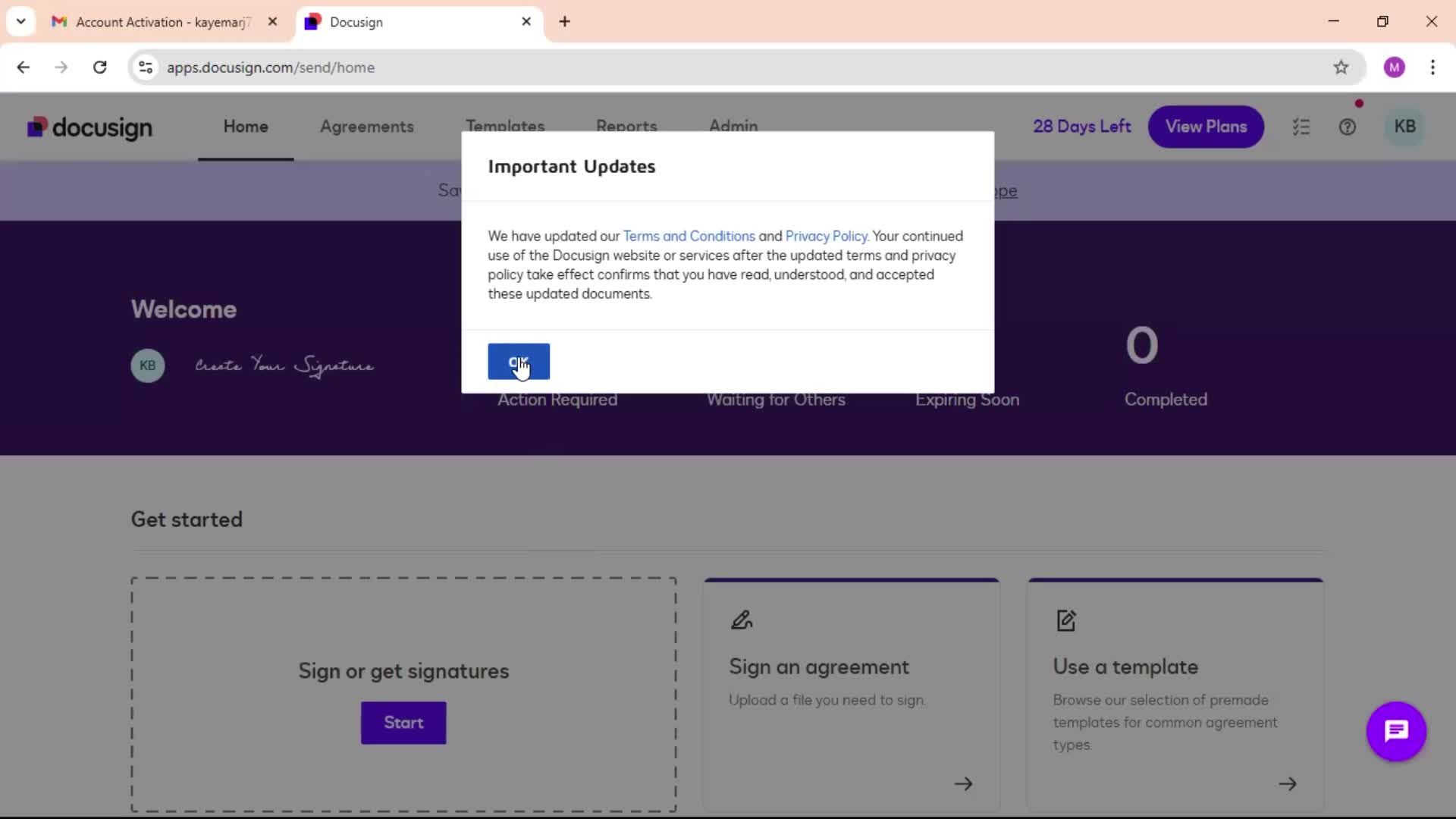
Task: Close the Docusign browser tab
Action: (526, 22)
